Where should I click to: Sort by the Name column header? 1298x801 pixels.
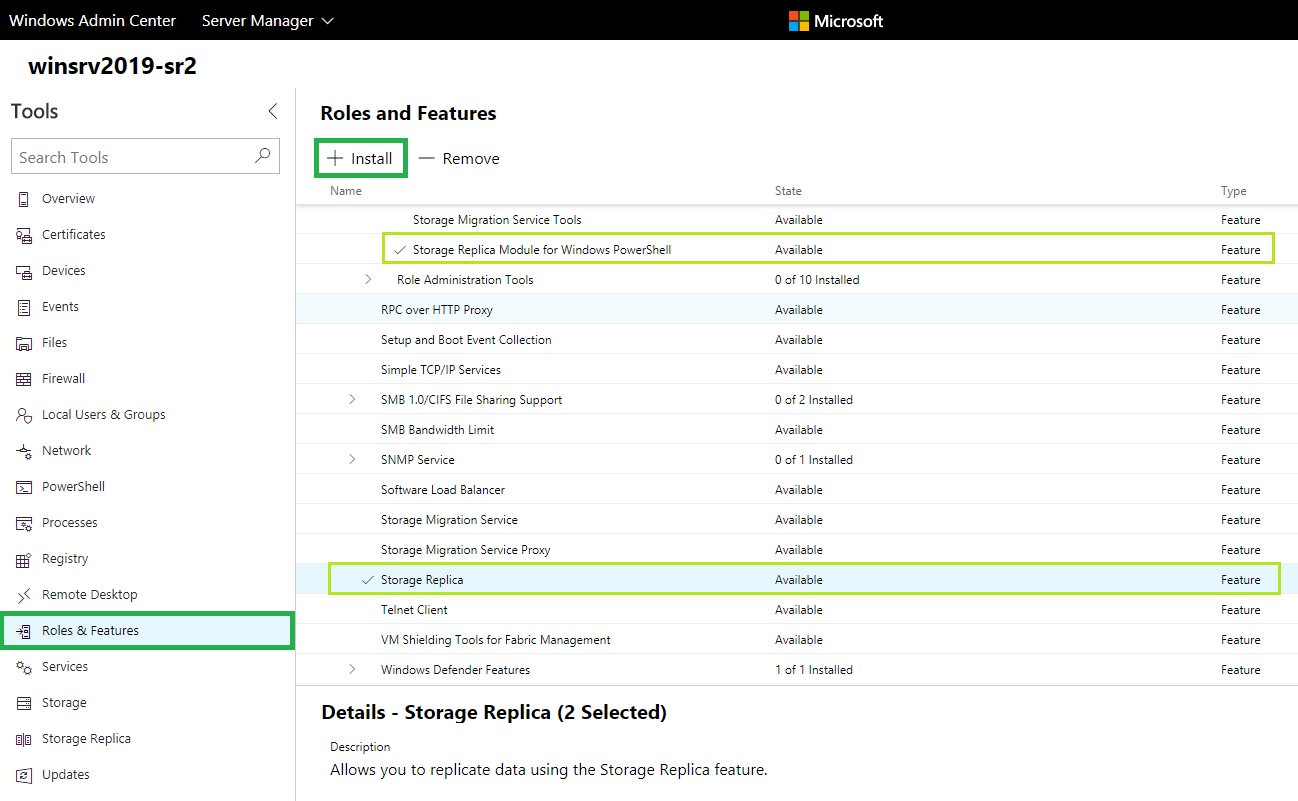tap(346, 191)
